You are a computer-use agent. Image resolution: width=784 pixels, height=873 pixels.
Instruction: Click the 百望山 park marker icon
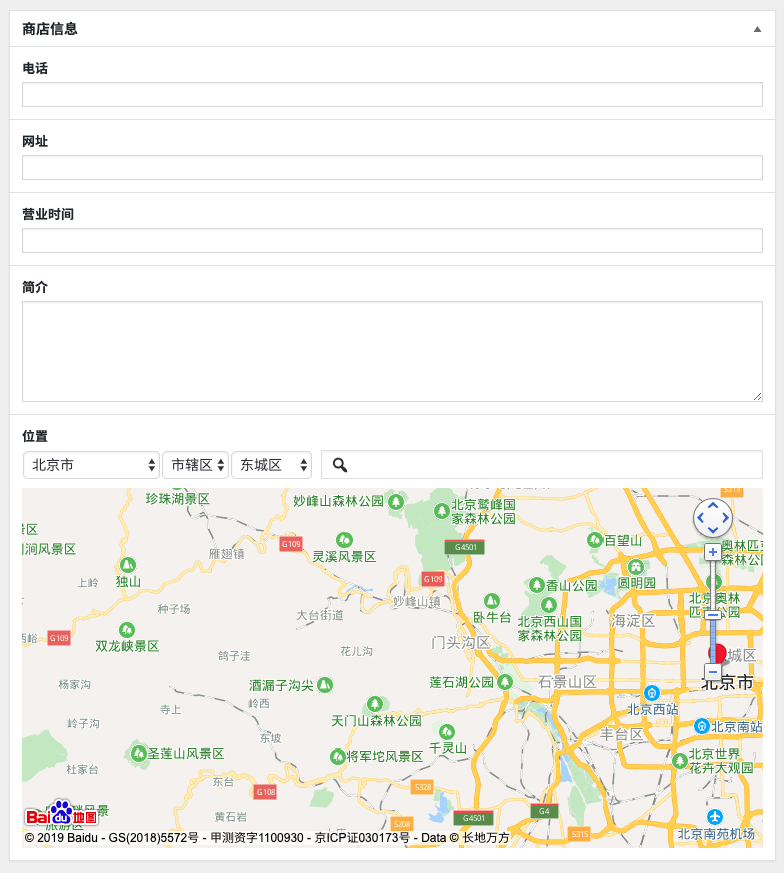tap(595, 540)
